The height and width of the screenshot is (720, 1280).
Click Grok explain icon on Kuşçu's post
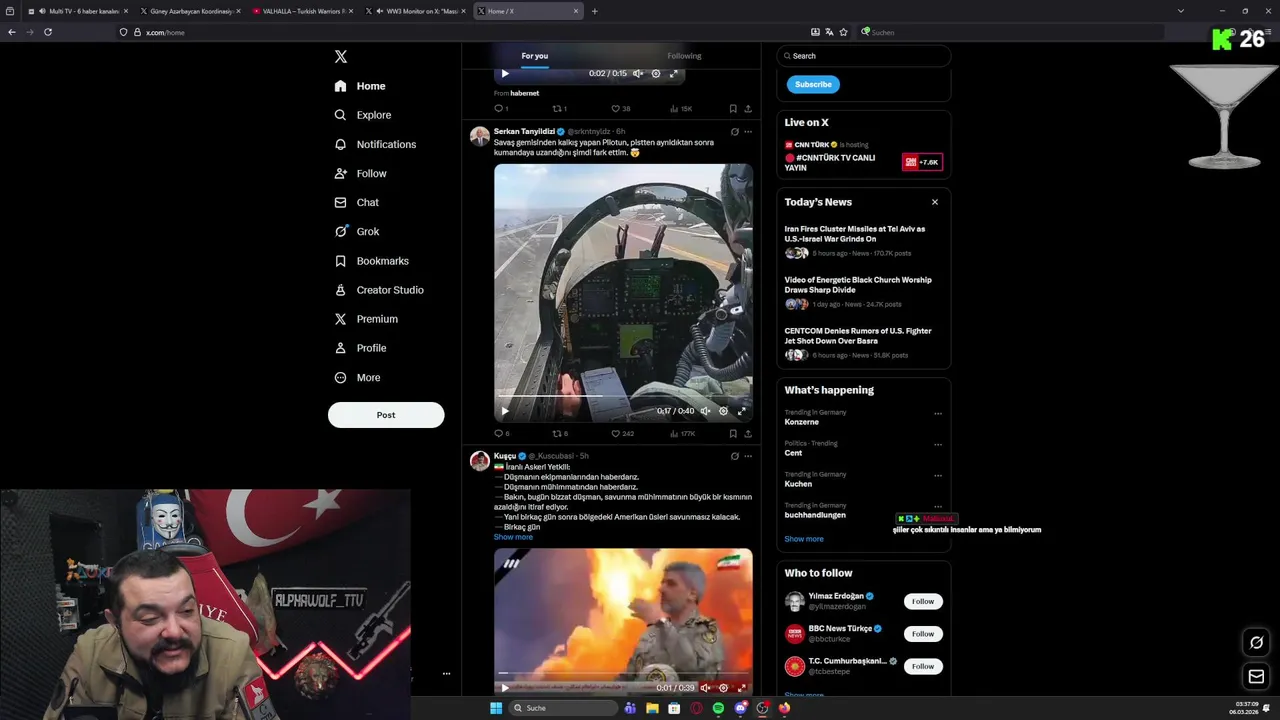pos(734,456)
